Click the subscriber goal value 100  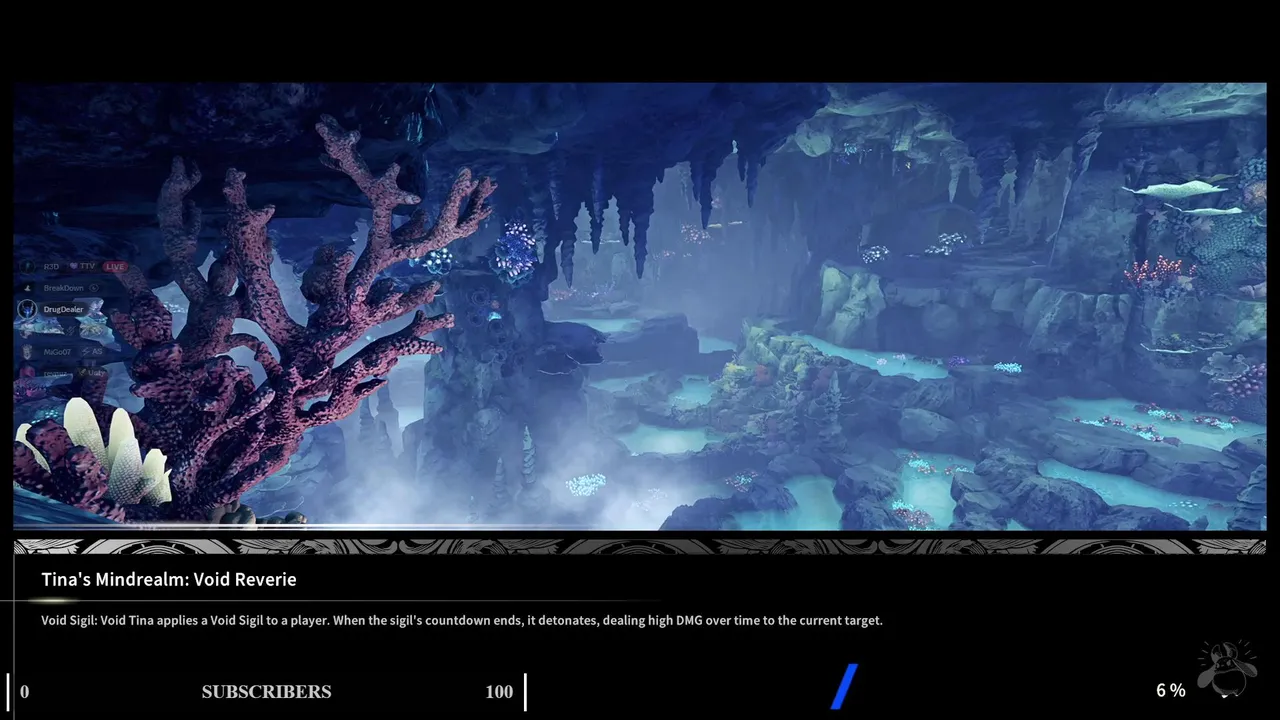(x=499, y=692)
